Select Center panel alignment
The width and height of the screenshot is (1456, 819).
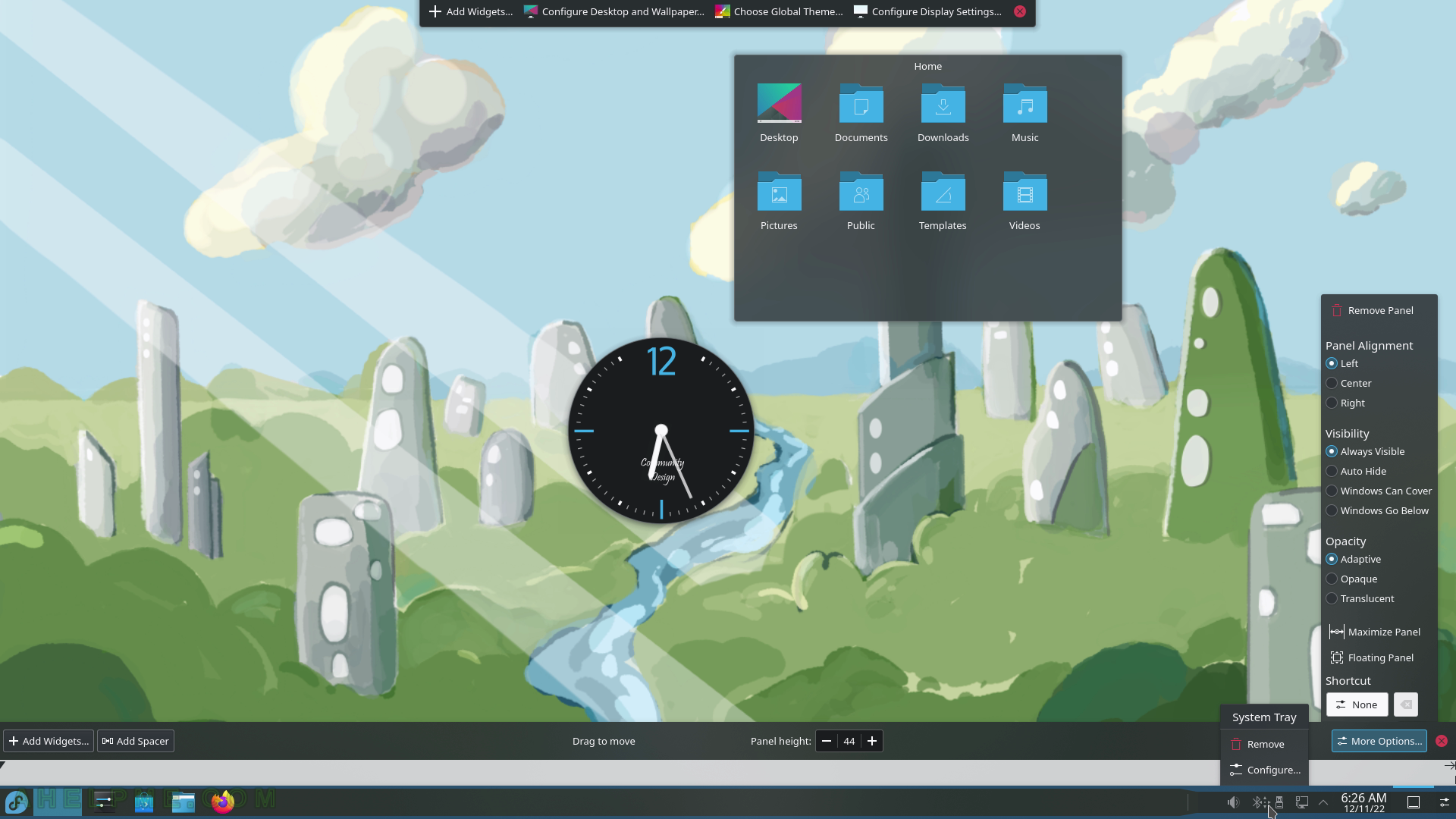(1348, 383)
